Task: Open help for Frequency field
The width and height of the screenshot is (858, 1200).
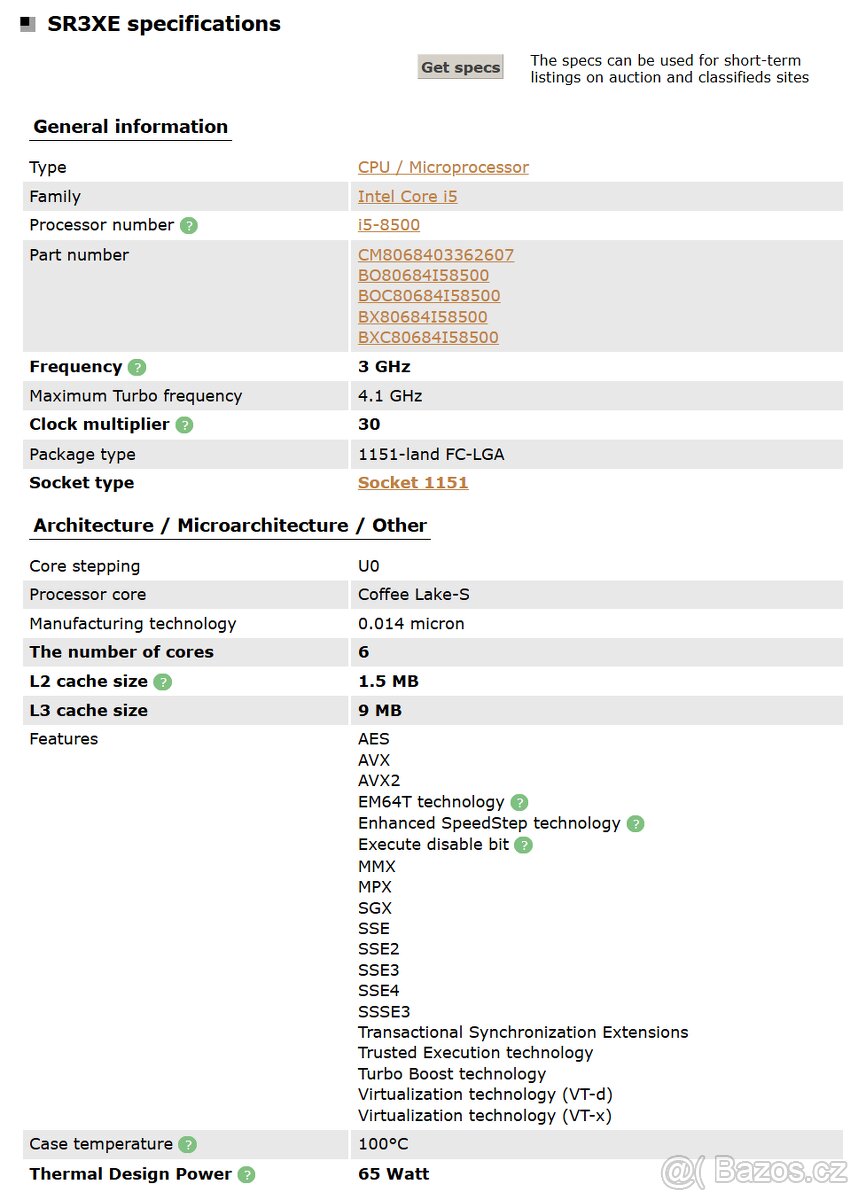Action: click(x=136, y=367)
